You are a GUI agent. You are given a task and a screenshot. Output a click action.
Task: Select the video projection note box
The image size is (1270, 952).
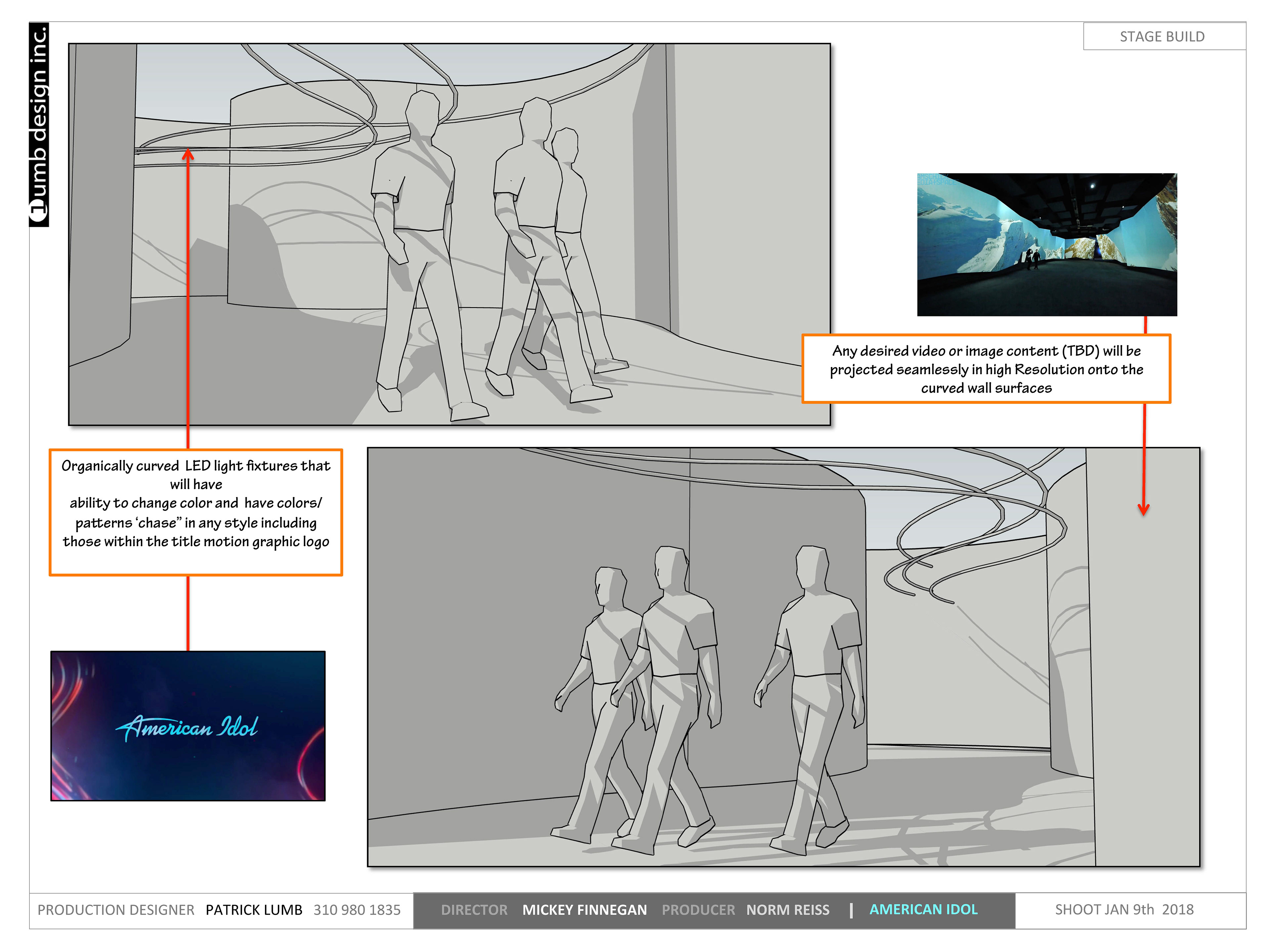[986, 369]
